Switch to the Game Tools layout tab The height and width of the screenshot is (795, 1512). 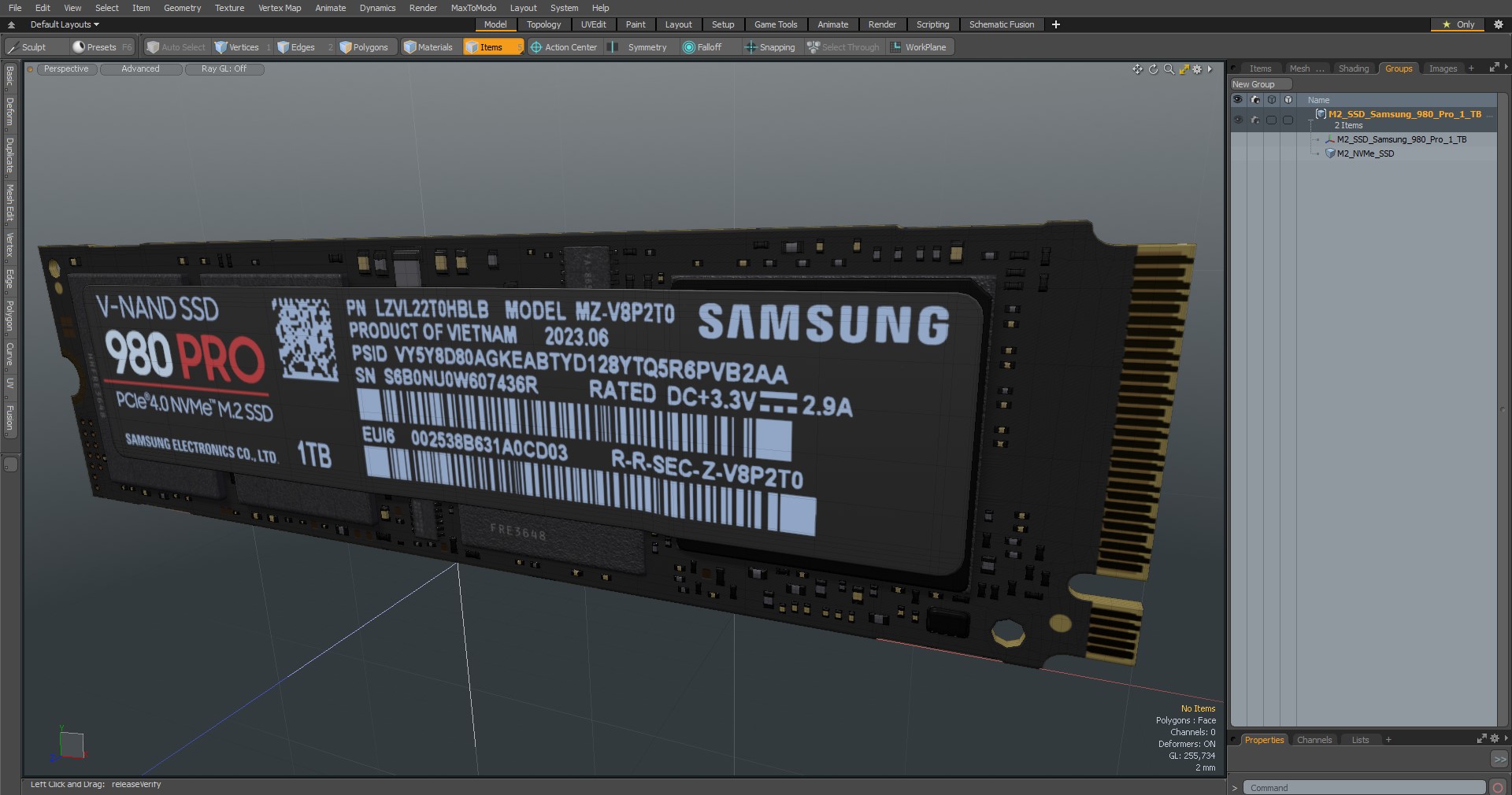pos(776,24)
